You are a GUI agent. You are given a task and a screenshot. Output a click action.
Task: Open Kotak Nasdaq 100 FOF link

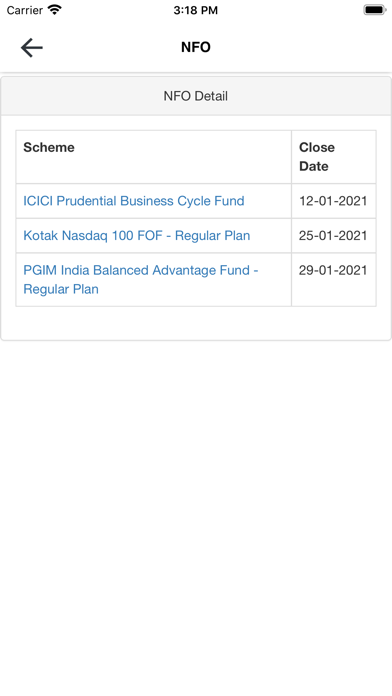click(x=137, y=235)
